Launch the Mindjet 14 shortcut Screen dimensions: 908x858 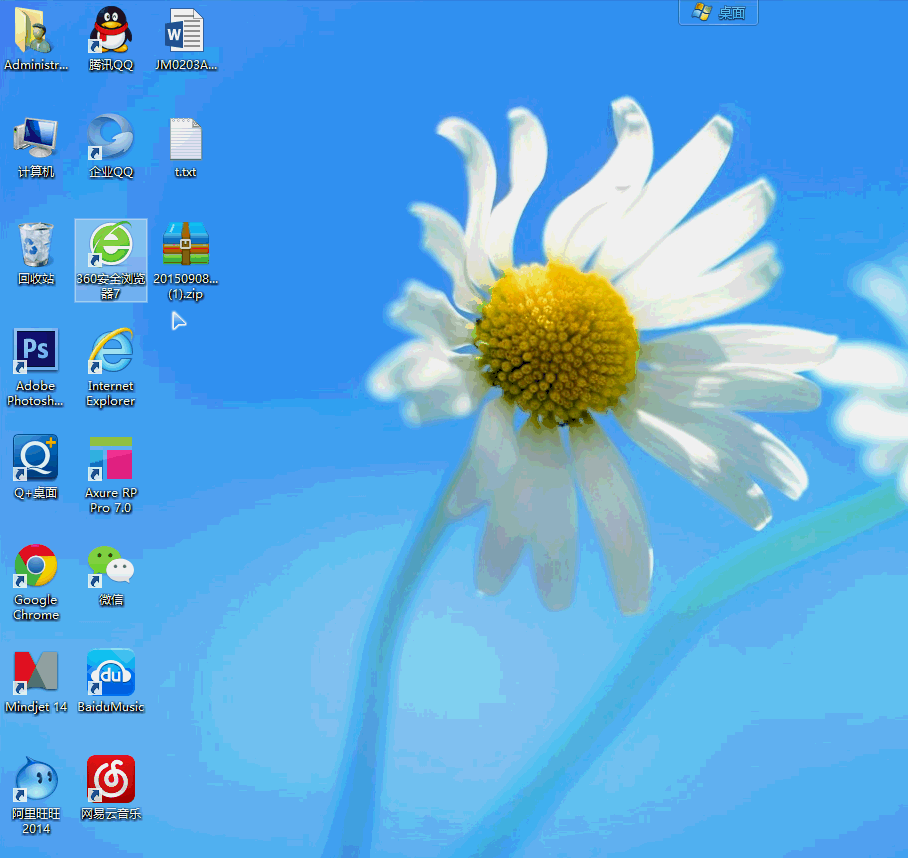35,681
